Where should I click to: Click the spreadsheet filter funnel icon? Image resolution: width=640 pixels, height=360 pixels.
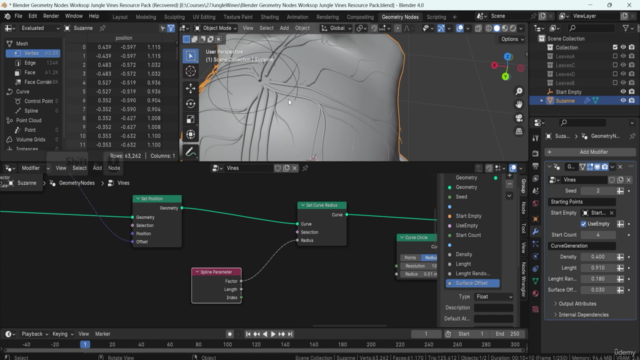[171, 28]
